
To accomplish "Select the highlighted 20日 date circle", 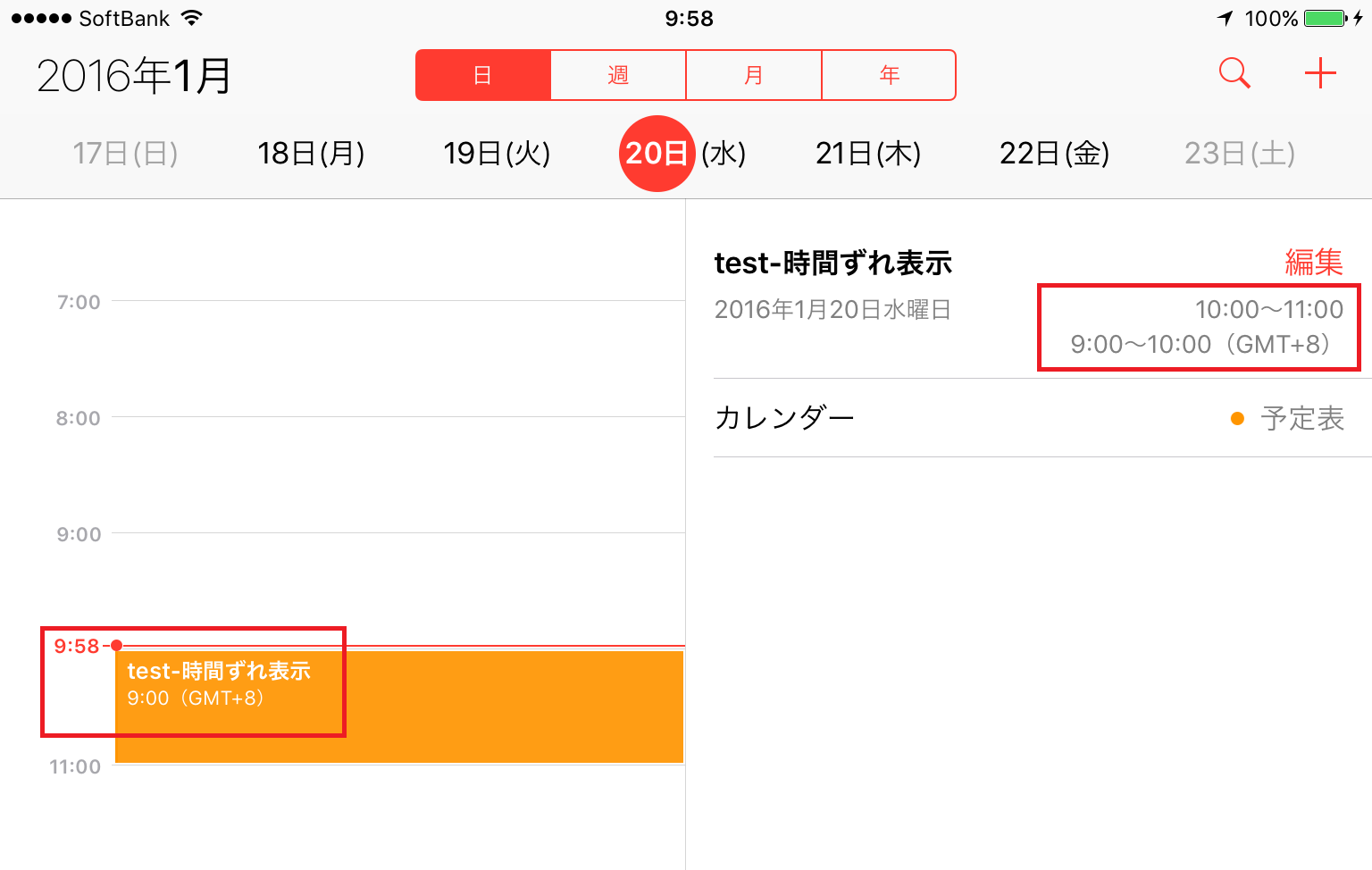I will point(657,154).
